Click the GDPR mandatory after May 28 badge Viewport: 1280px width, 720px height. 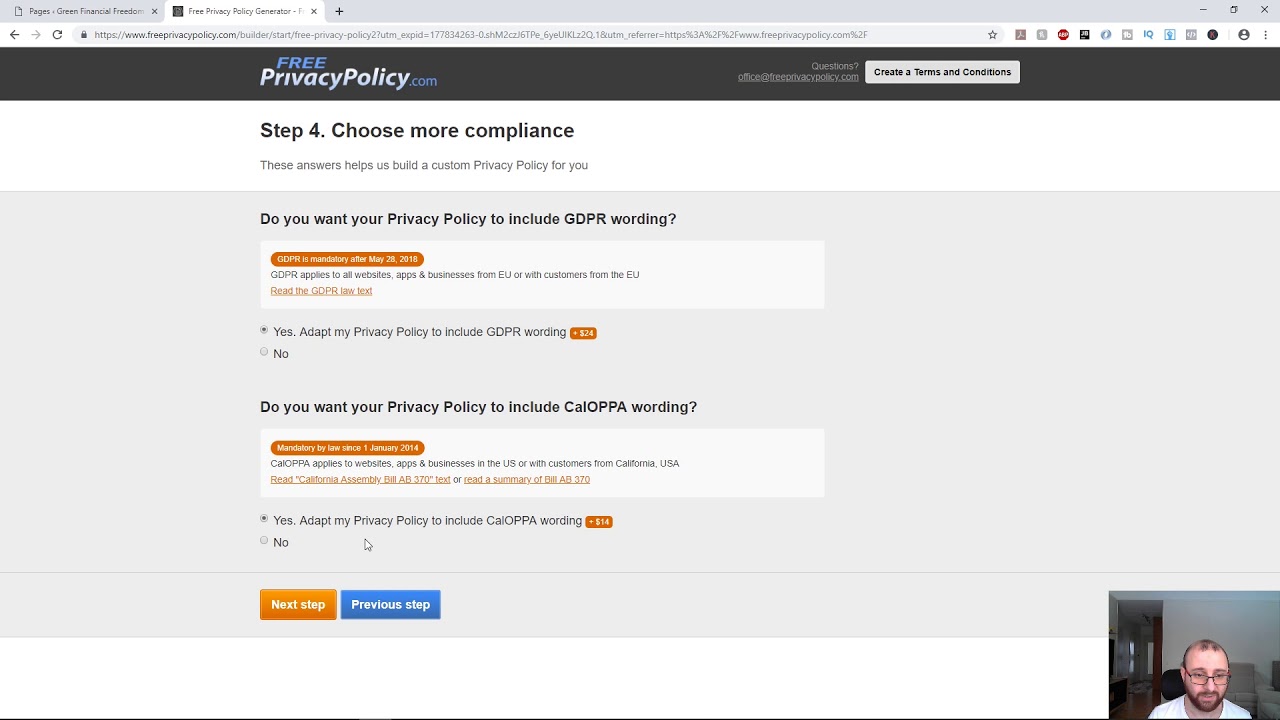(347, 259)
